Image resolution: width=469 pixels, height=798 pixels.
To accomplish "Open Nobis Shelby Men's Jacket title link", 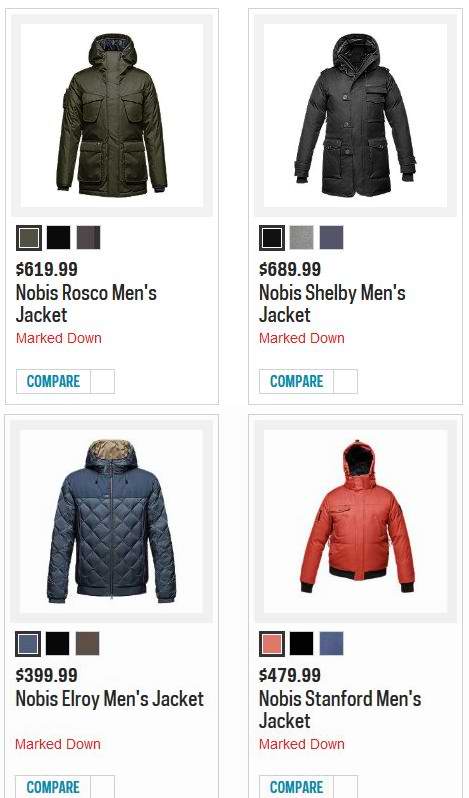I will [332, 304].
